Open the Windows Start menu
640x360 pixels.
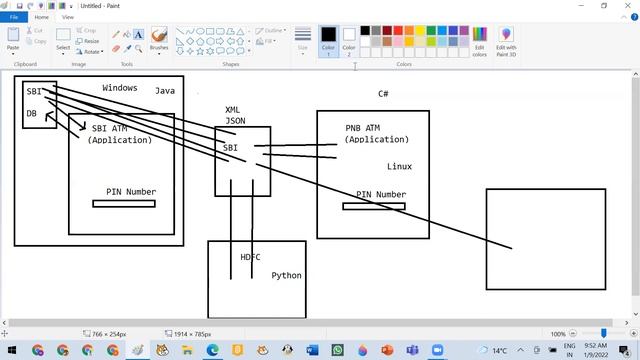(x=12, y=350)
